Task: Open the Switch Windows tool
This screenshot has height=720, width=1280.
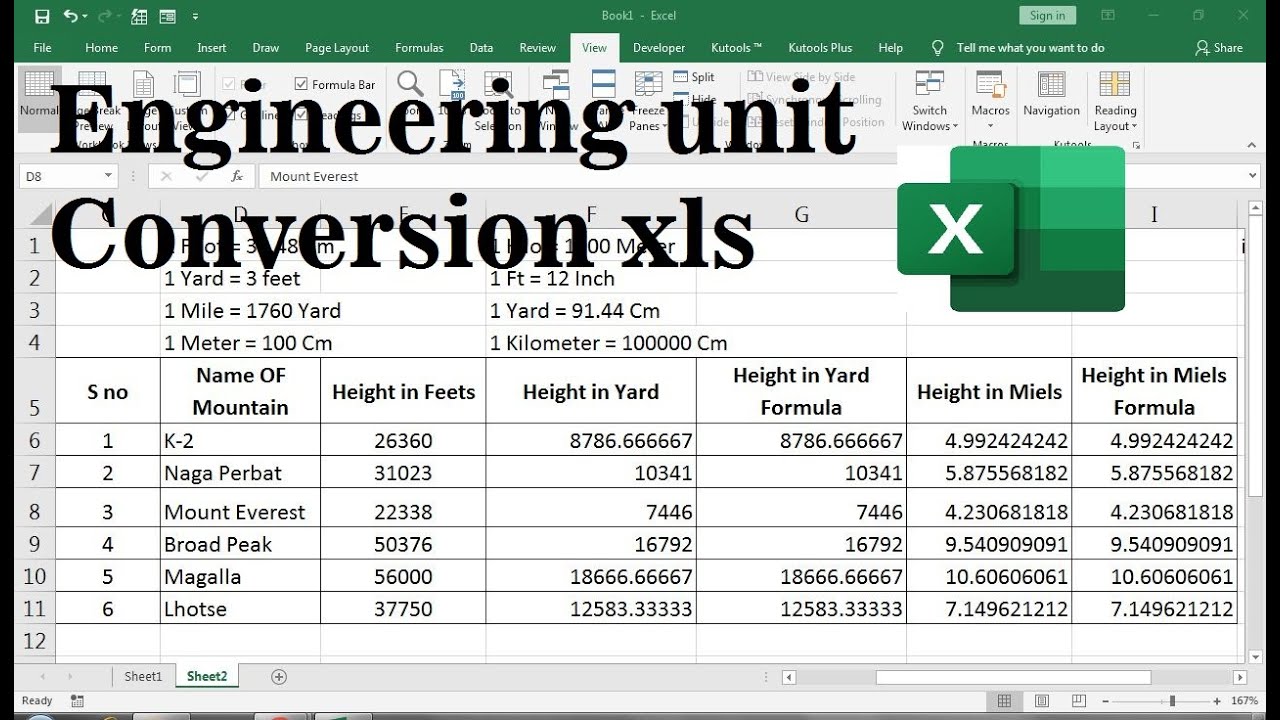Action: 930,101
